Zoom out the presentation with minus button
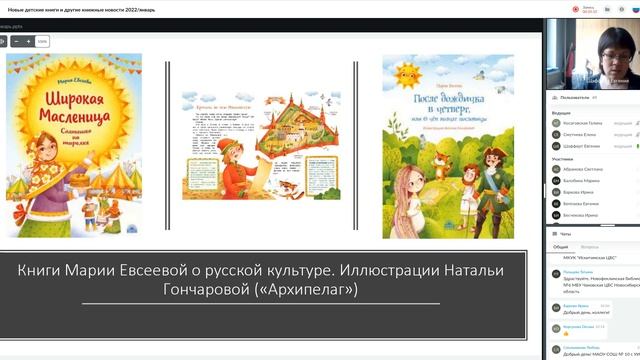Image resolution: width=640 pixels, height=360 pixels. click(x=16, y=41)
